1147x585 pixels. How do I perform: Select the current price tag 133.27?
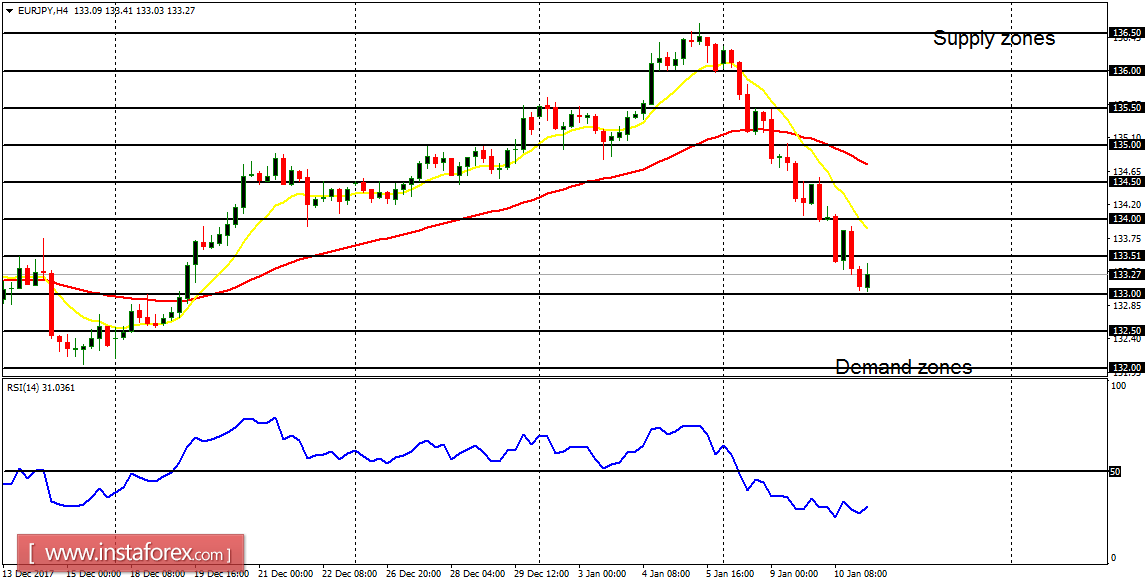click(1126, 273)
